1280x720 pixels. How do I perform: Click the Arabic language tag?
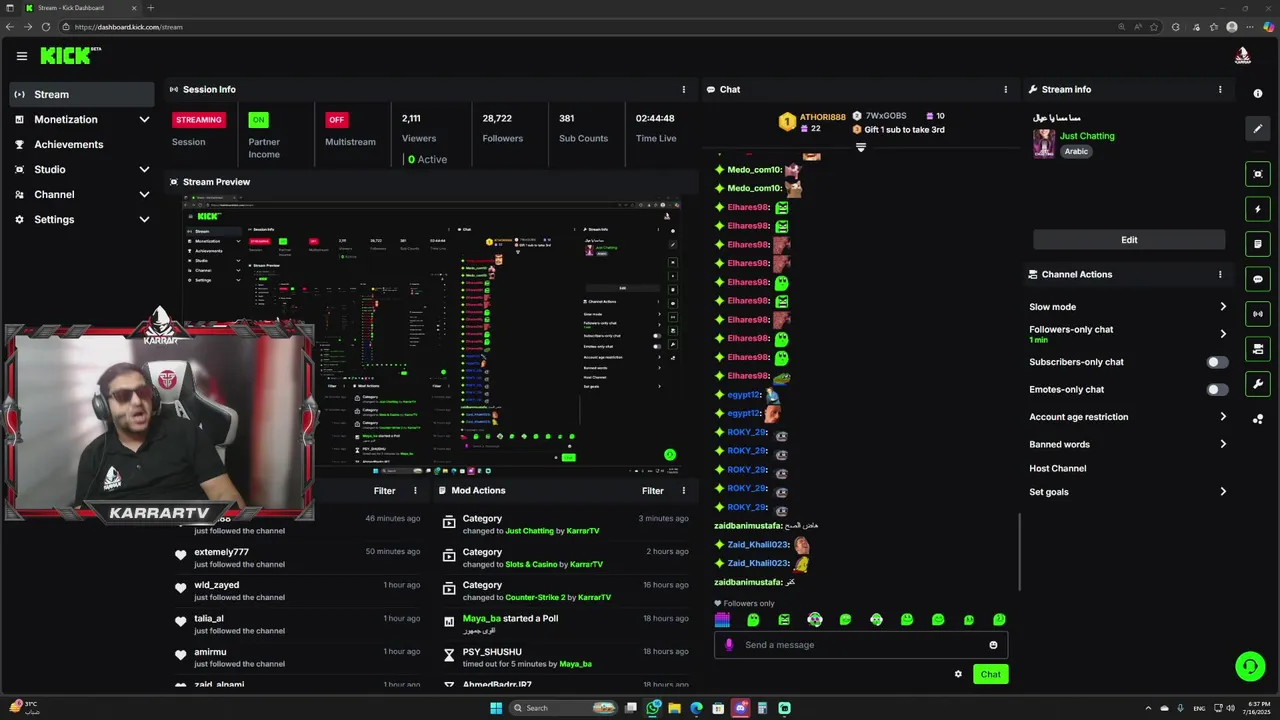1076,152
